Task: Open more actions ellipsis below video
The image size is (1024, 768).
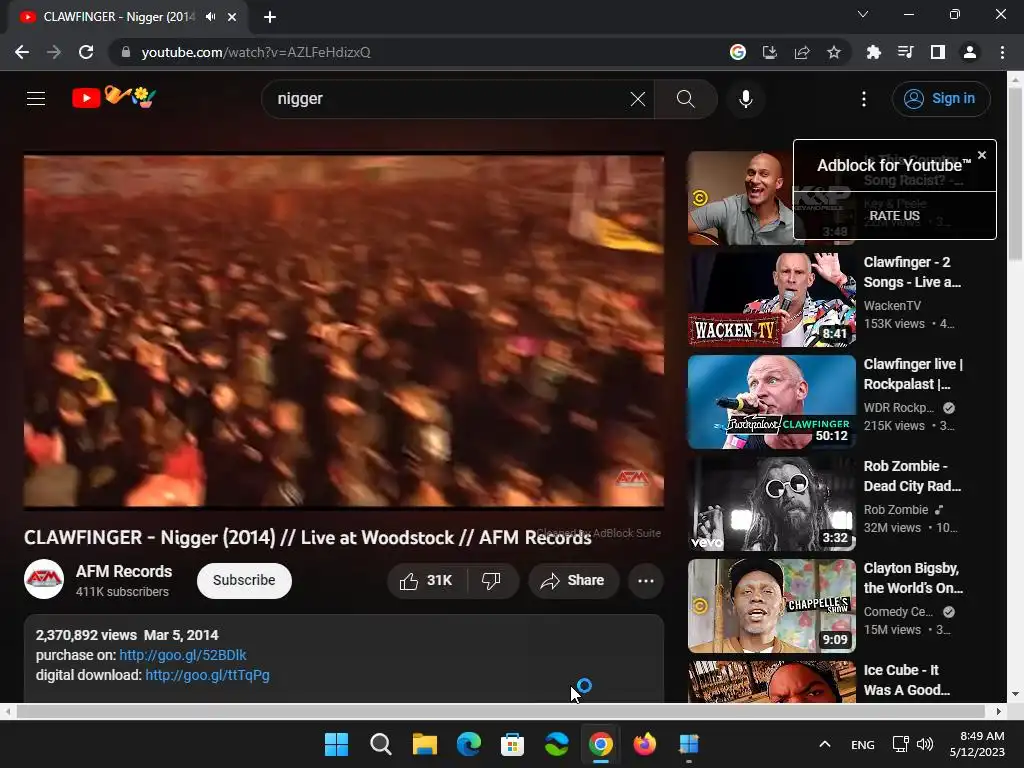Action: click(x=646, y=581)
